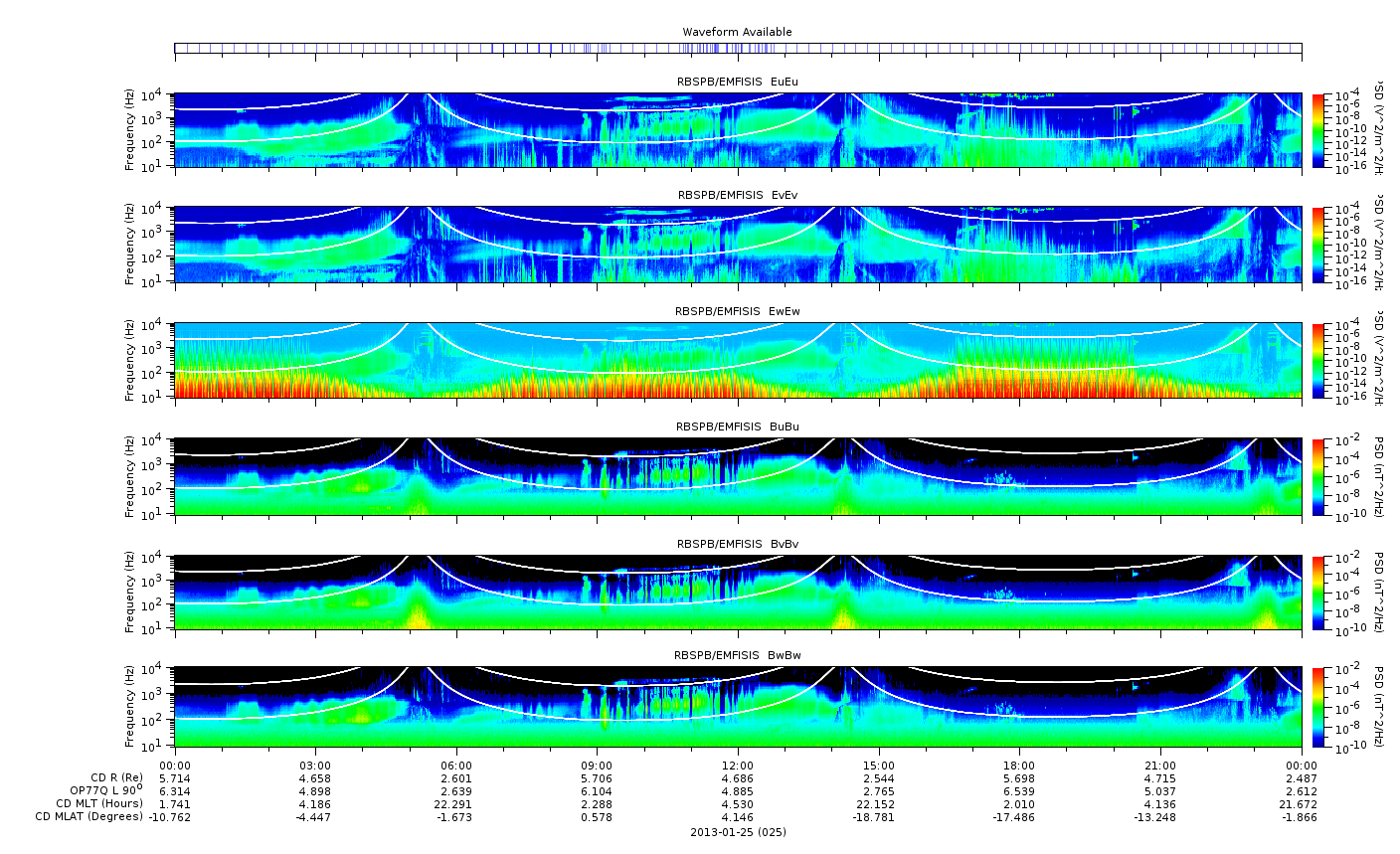Screen dimensions: 1400x854
Task: Click the color bar beside the BuBu panel
Action: (x=1318, y=476)
